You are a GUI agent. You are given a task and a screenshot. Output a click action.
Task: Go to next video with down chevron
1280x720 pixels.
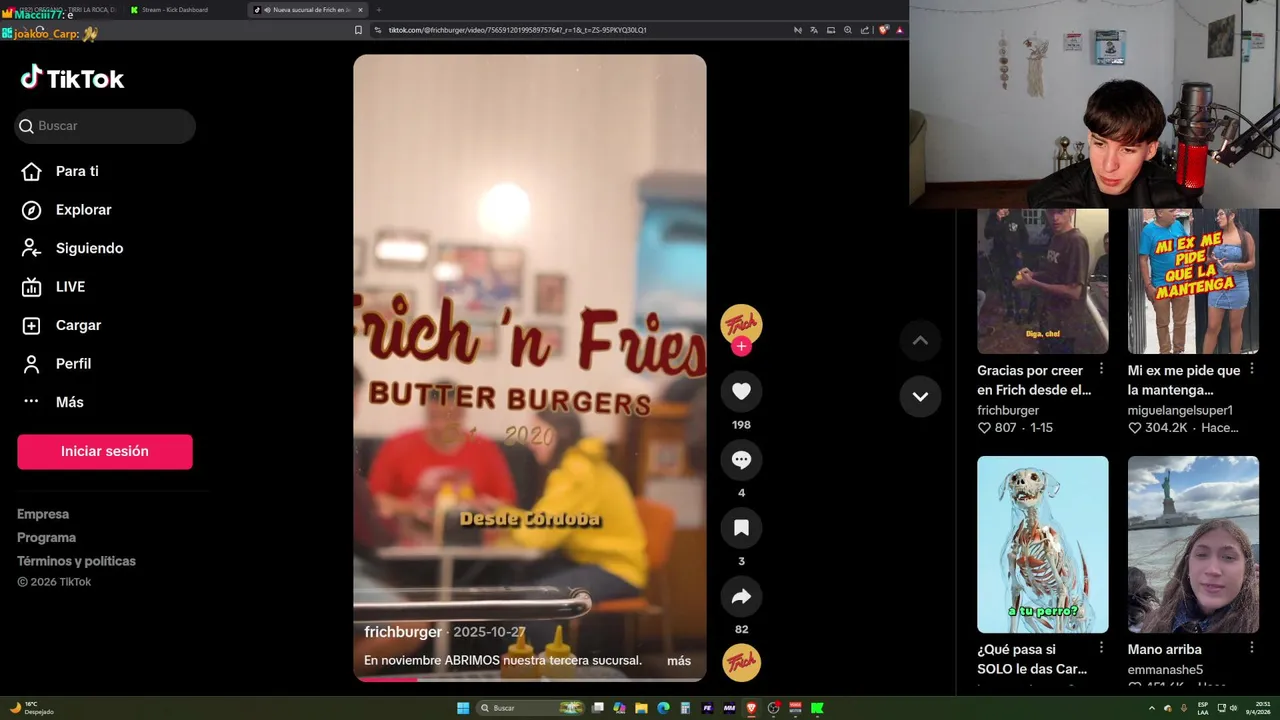click(920, 396)
